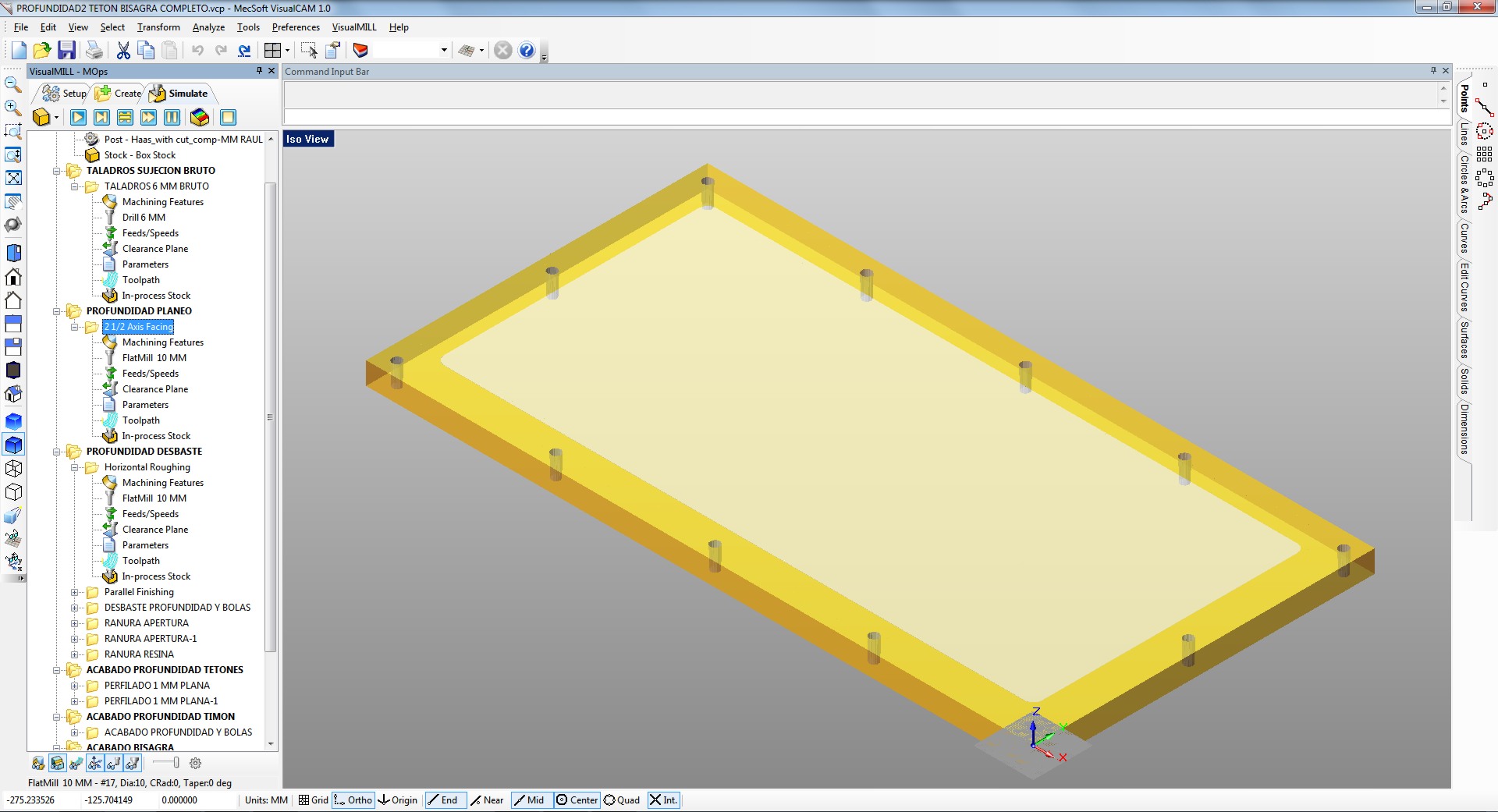Select the RANURA RESINA operation
This screenshot has height=812, width=1498.
(x=139, y=654)
